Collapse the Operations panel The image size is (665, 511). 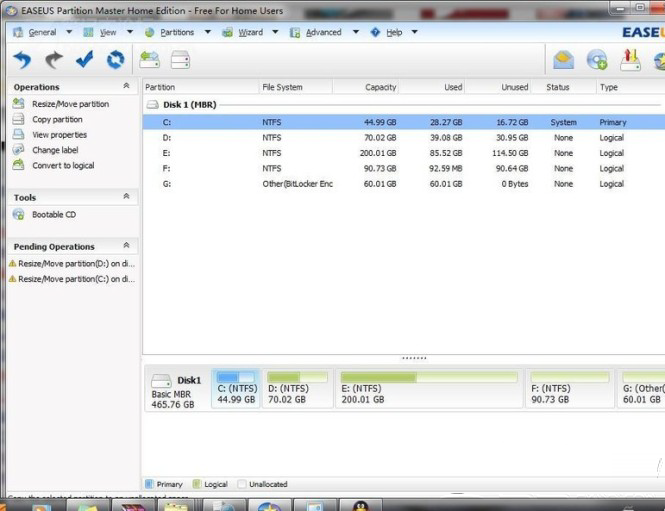point(126,87)
